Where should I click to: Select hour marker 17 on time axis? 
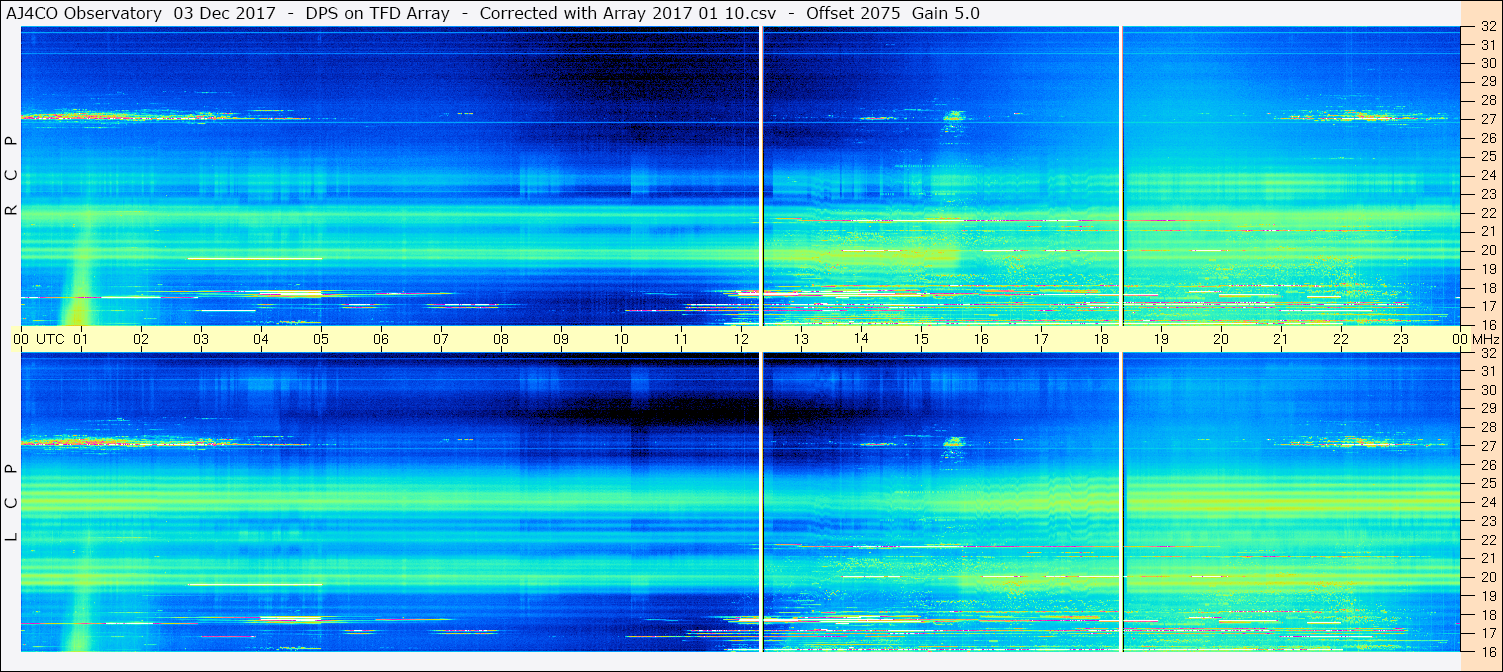[1041, 339]
